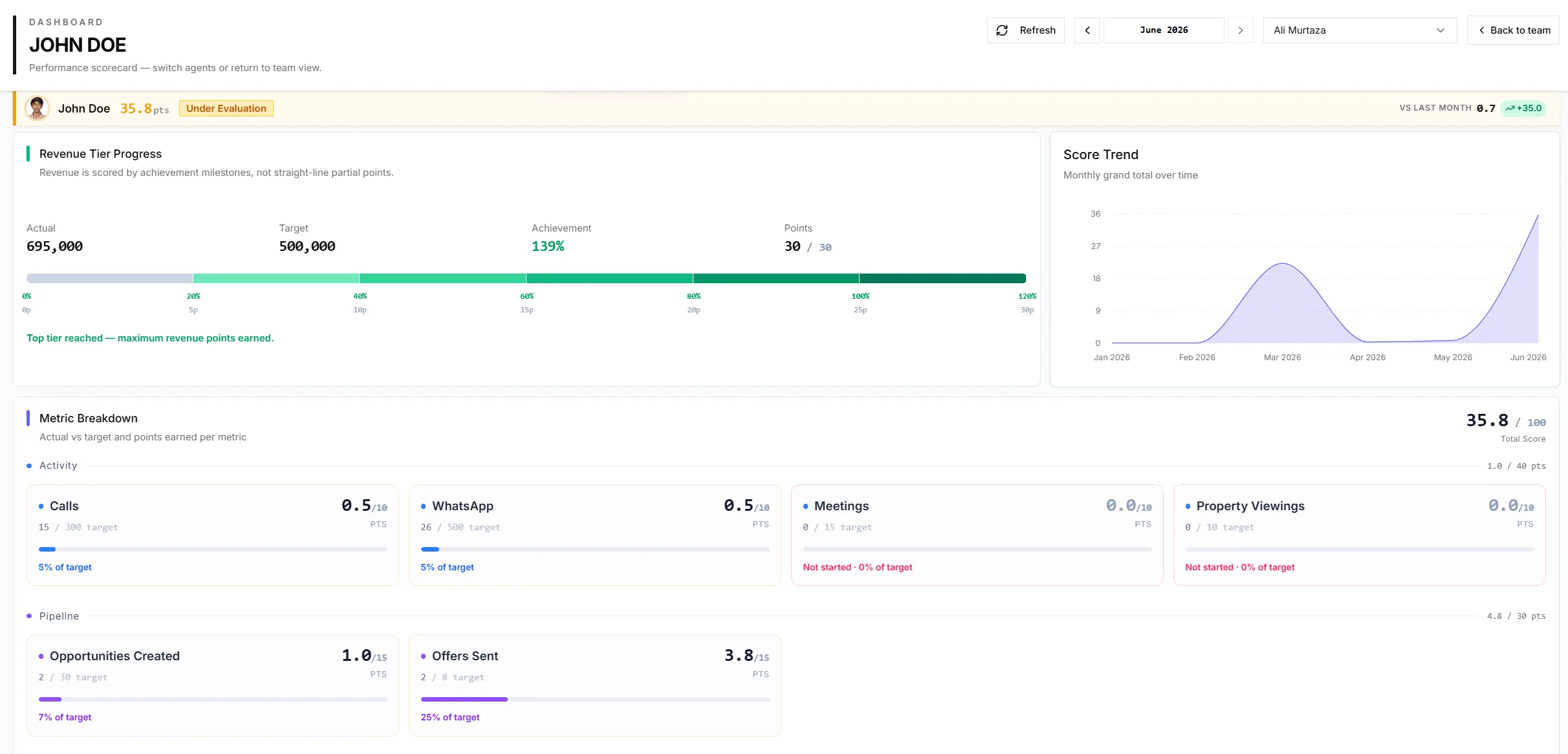Open the Offers Sent metric card
The image size is (1568, 754).
(595, 685)
